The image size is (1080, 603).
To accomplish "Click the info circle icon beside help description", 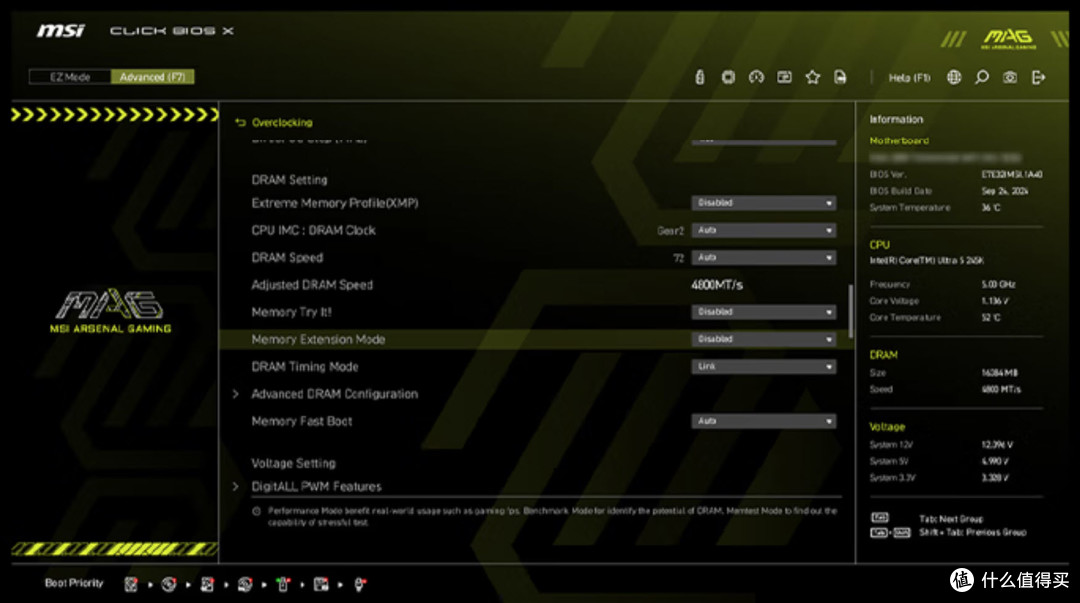I will point(256,511).
